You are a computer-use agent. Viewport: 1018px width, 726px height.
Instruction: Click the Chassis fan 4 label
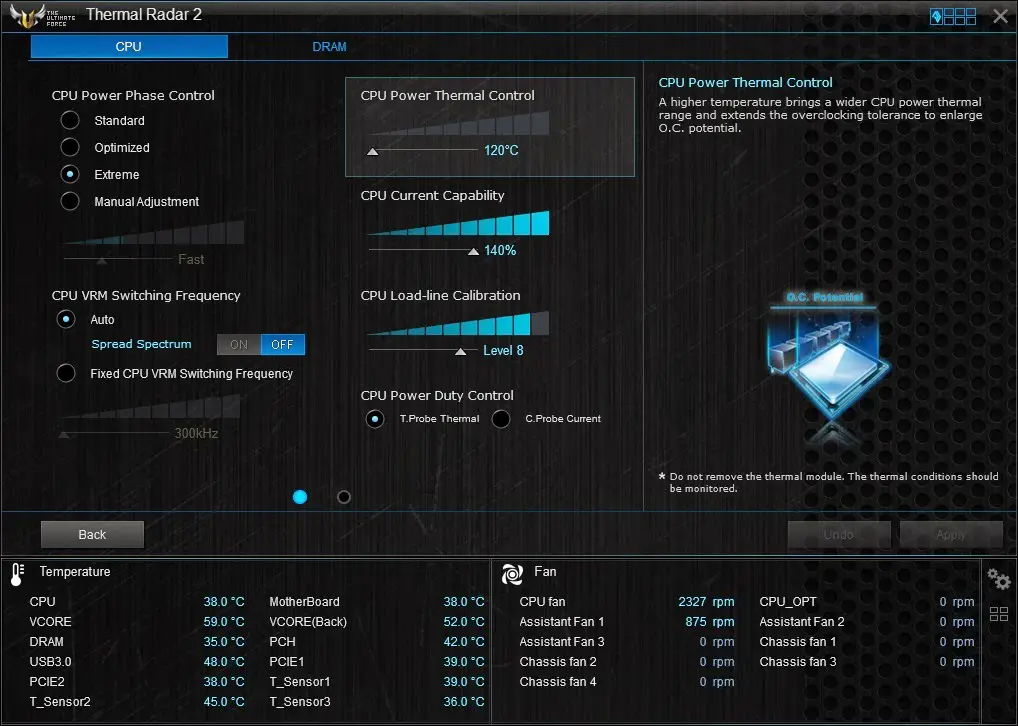click(x=558, y=682)
